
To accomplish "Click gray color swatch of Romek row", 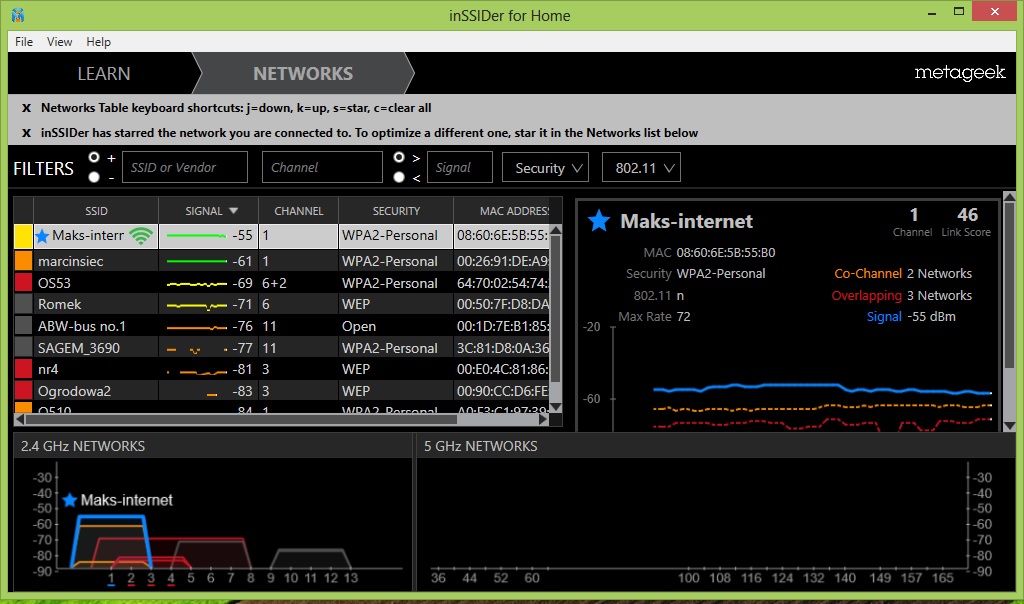I will coord(24,304).
